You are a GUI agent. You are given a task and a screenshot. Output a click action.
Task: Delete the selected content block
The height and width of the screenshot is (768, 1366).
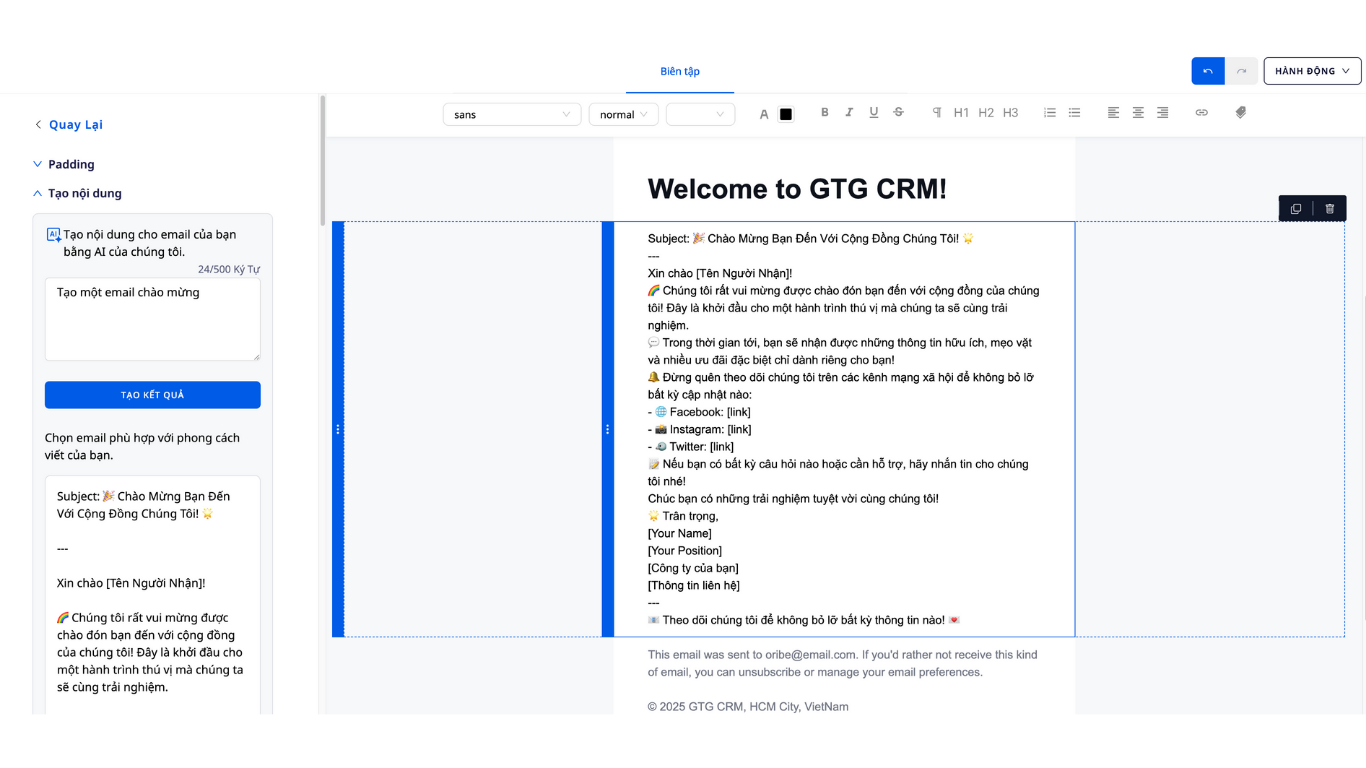[x=1330, y=208]
